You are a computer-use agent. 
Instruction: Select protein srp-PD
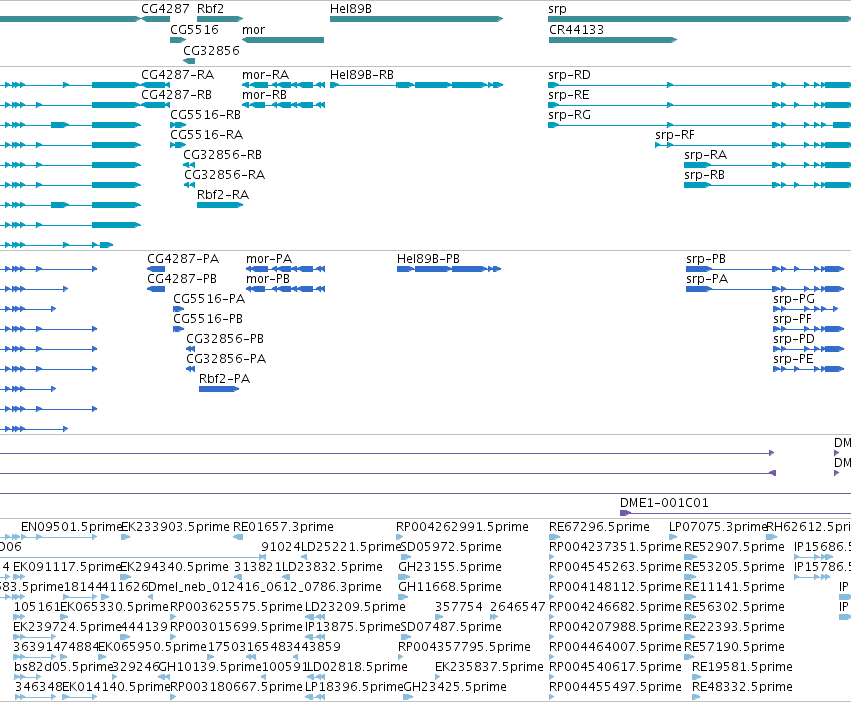(x=809, y=349)
